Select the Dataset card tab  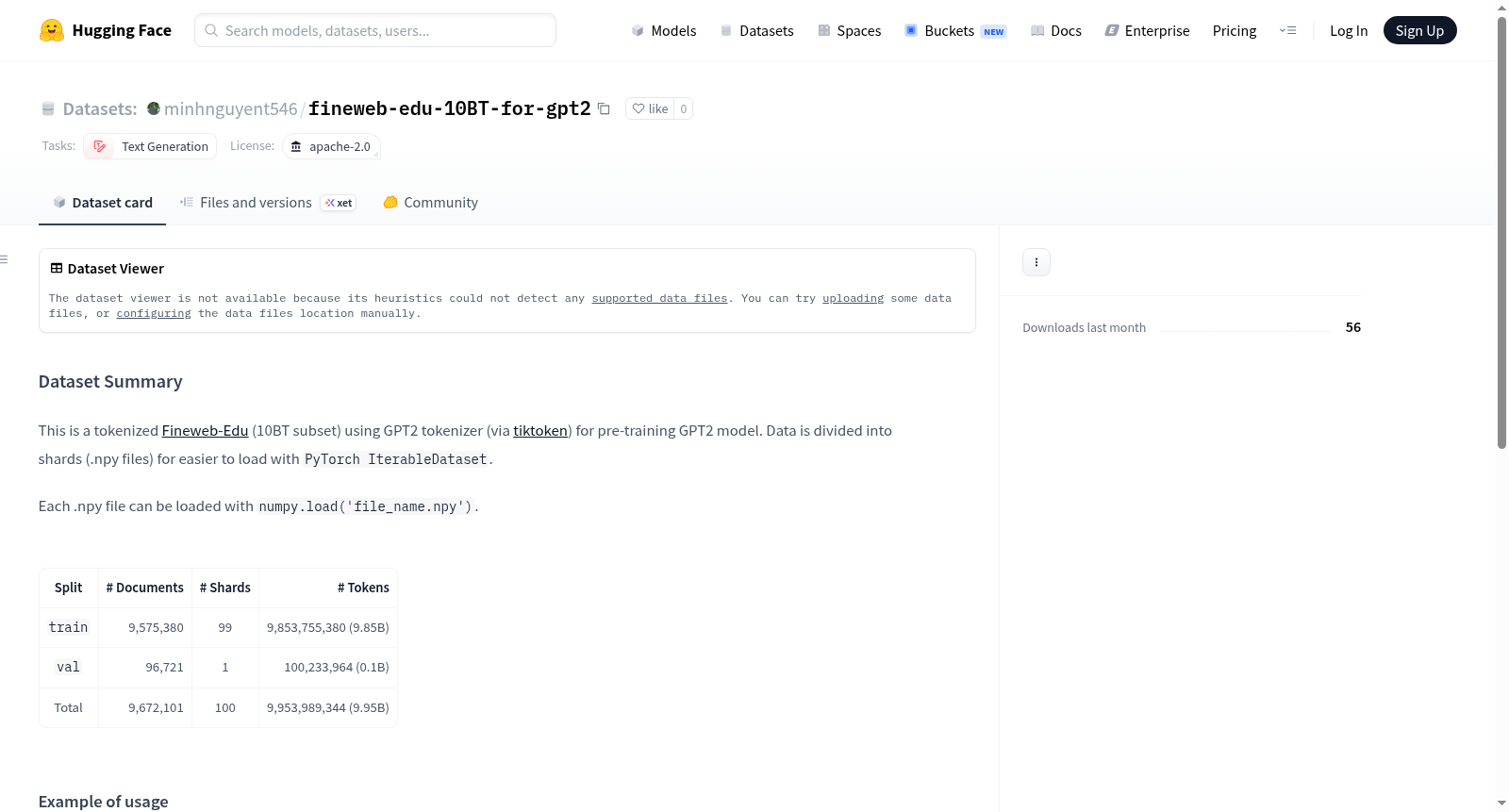coord(102,203)
